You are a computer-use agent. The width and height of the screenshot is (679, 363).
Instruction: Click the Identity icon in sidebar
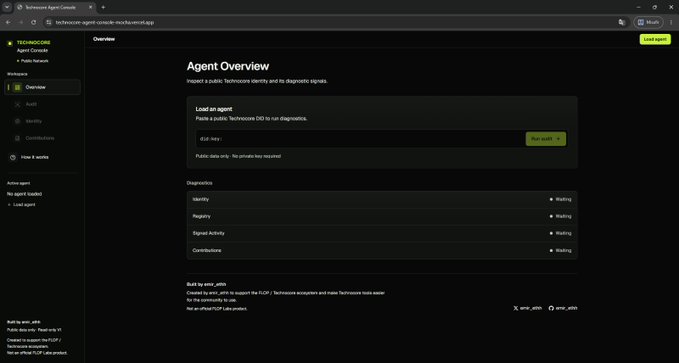(x=17, y=121)
